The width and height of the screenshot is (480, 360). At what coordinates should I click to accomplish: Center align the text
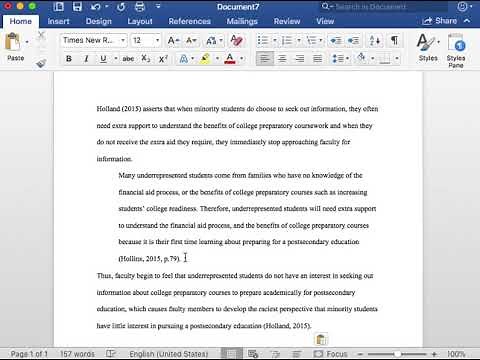[282, 59]
